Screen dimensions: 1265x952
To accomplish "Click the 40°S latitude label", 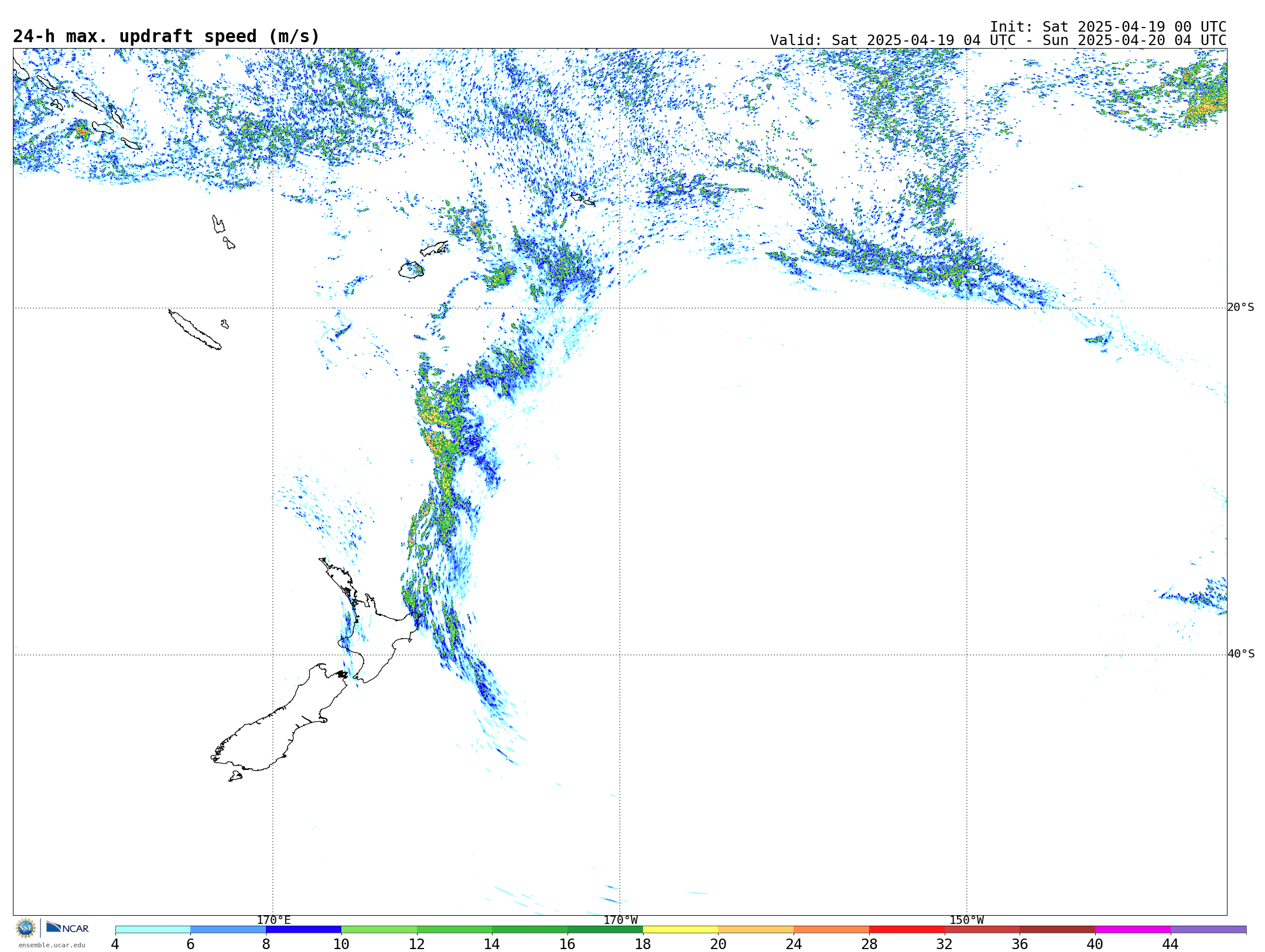I will pos(1240,654).
